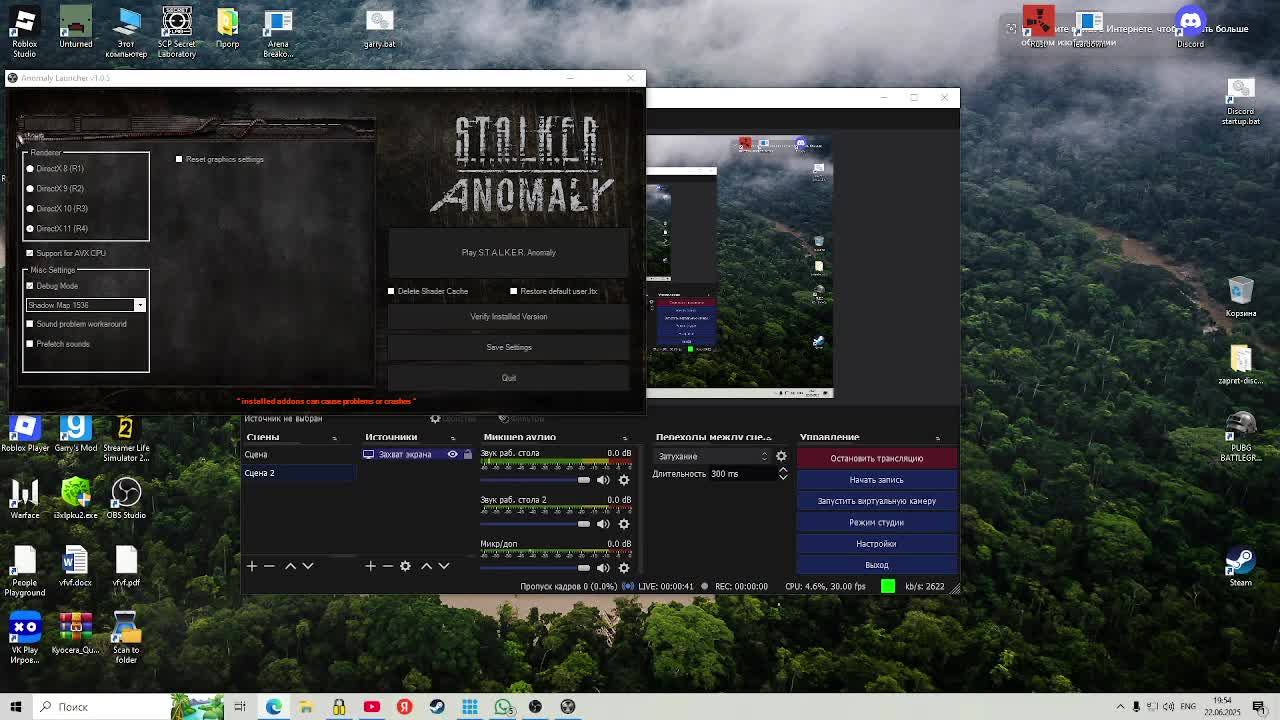
Task: Open Микшер аудио dock options icon
Action: 625,438
